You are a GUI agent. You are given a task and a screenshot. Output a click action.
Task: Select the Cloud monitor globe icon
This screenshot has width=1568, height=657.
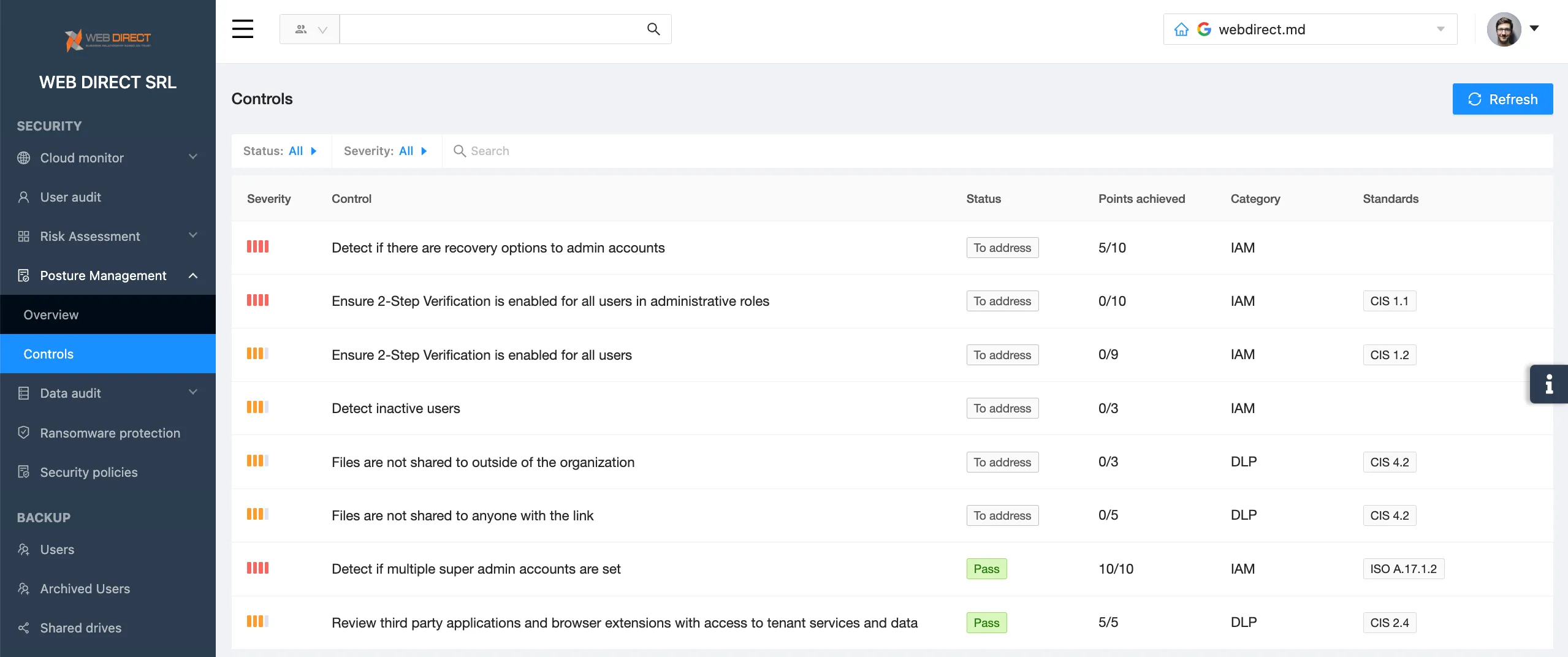point(23,158)
